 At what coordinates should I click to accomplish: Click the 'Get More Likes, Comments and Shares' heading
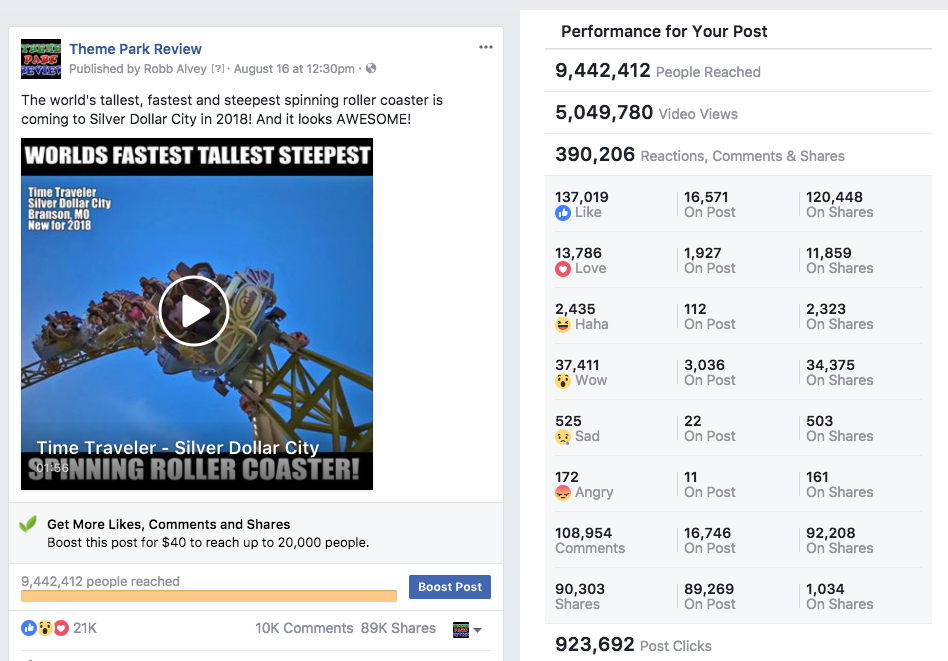pyautogui.click(x=169, y=524)
